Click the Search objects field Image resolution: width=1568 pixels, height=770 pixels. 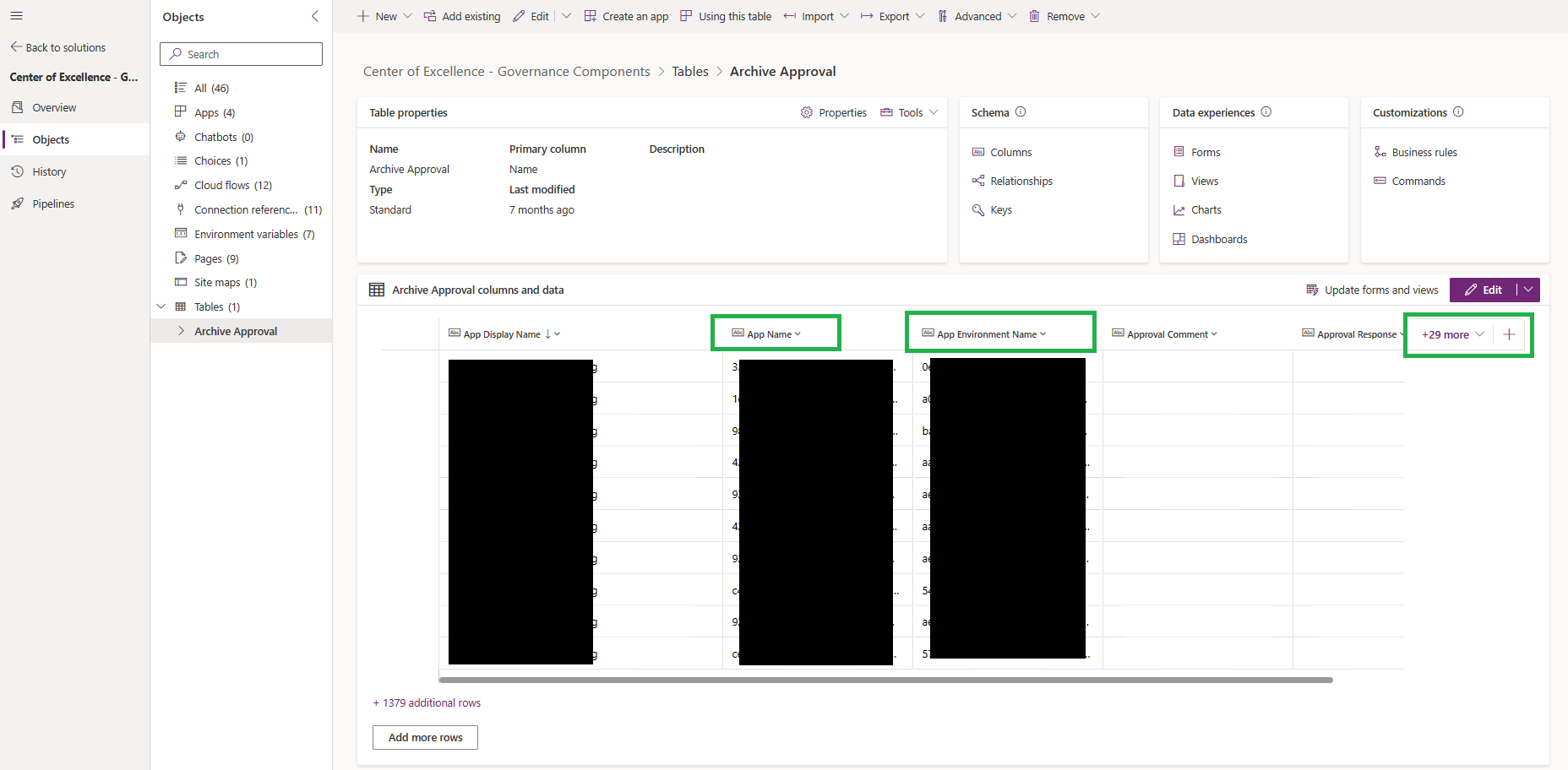pyautogui.click(x=241, y=53)
